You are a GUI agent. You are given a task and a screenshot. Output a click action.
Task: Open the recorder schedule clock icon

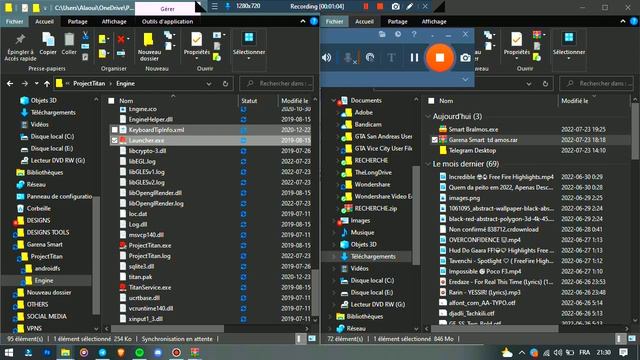tap(398, 34)
